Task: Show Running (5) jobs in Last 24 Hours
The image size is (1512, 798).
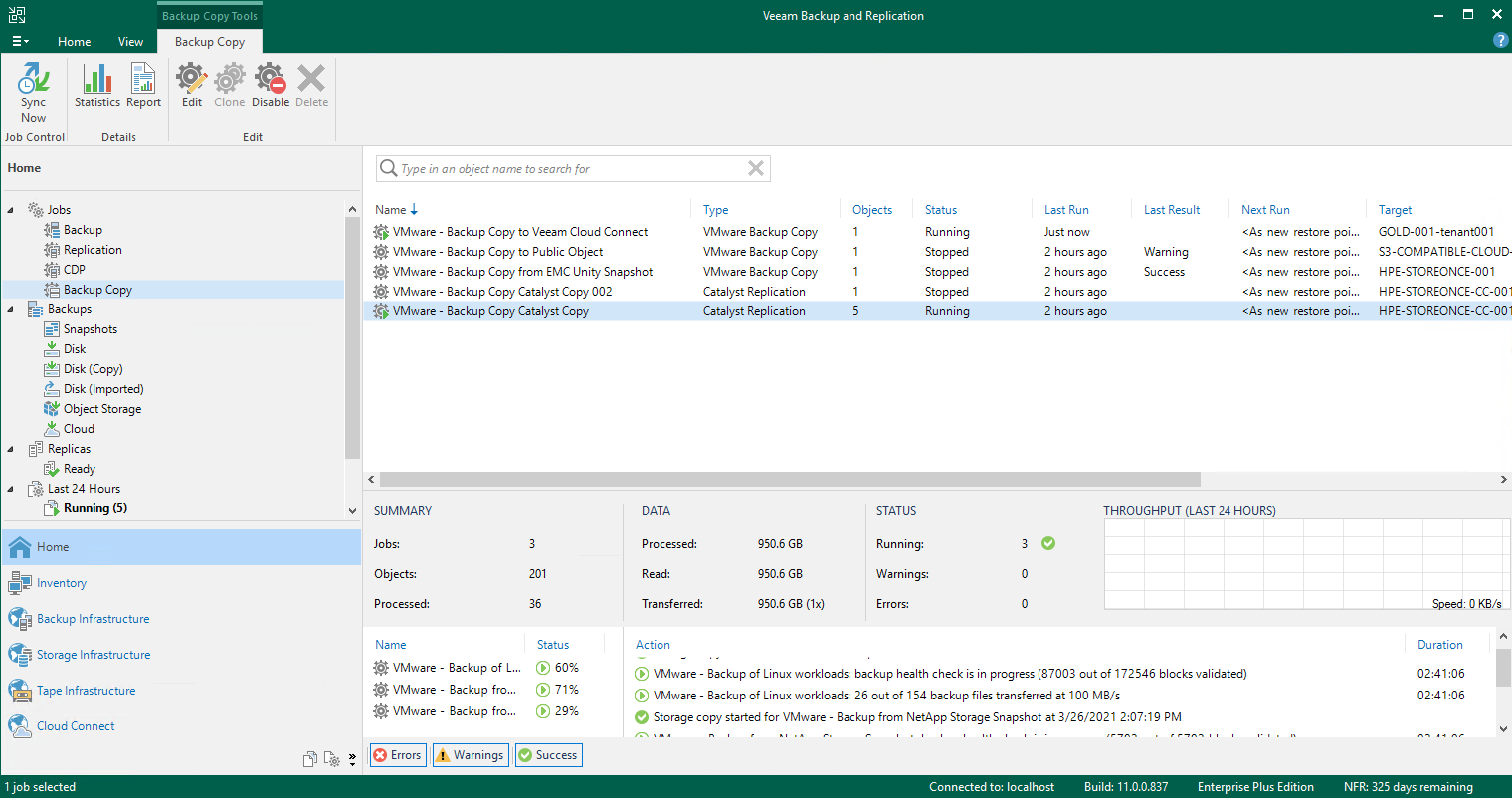Action: [95, 508]
